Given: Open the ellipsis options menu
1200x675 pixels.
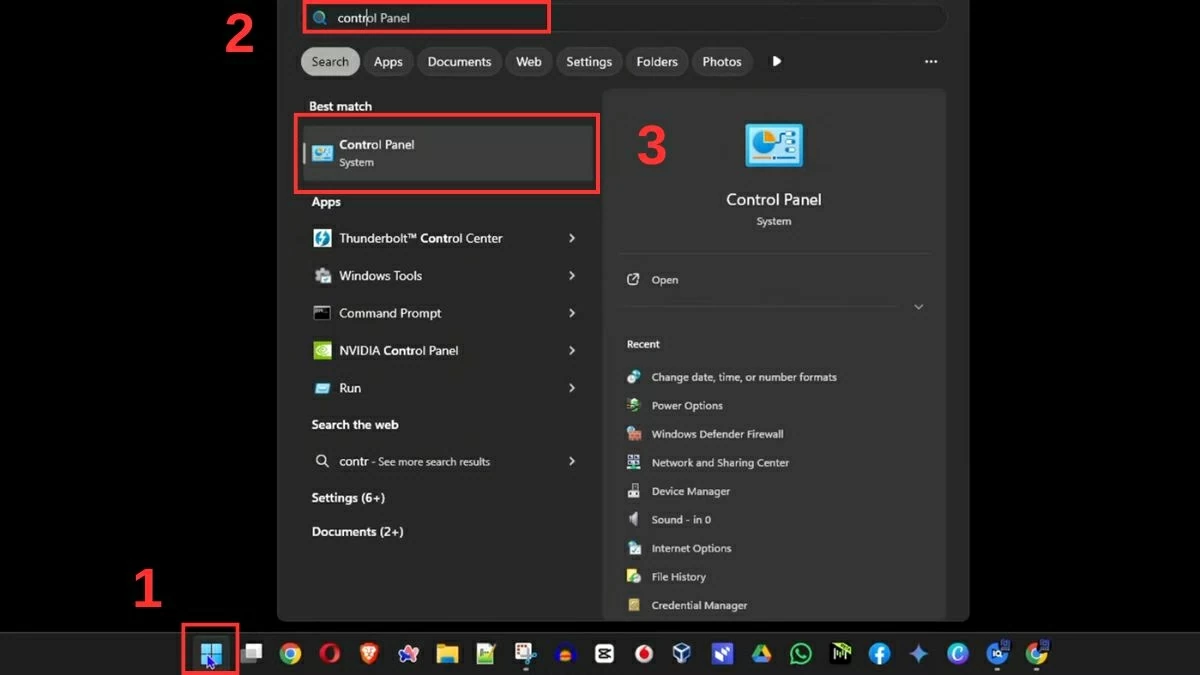Looking at the screenshot, I should point(930,61).
